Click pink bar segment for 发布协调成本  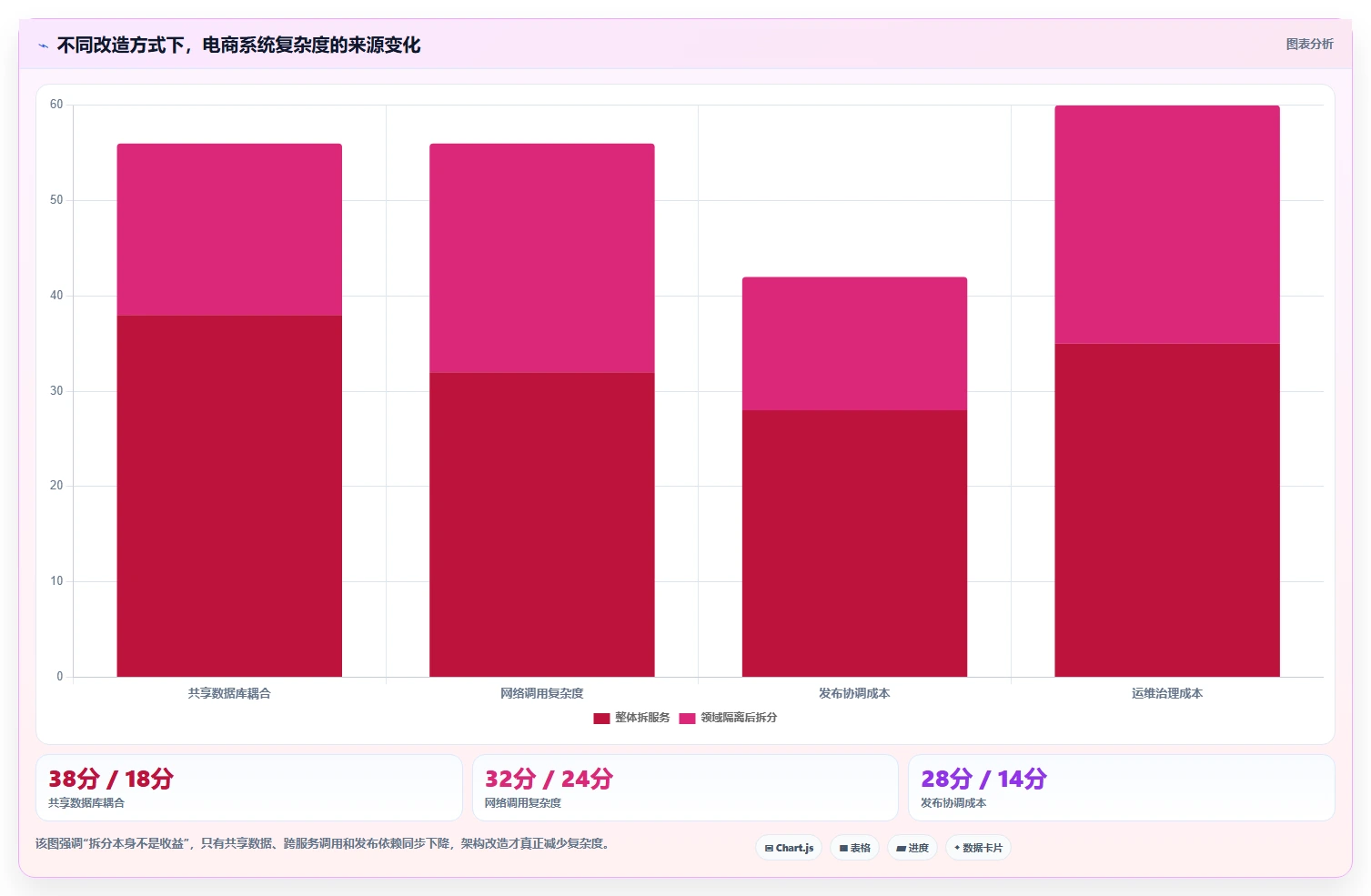(x=854, y=344)
